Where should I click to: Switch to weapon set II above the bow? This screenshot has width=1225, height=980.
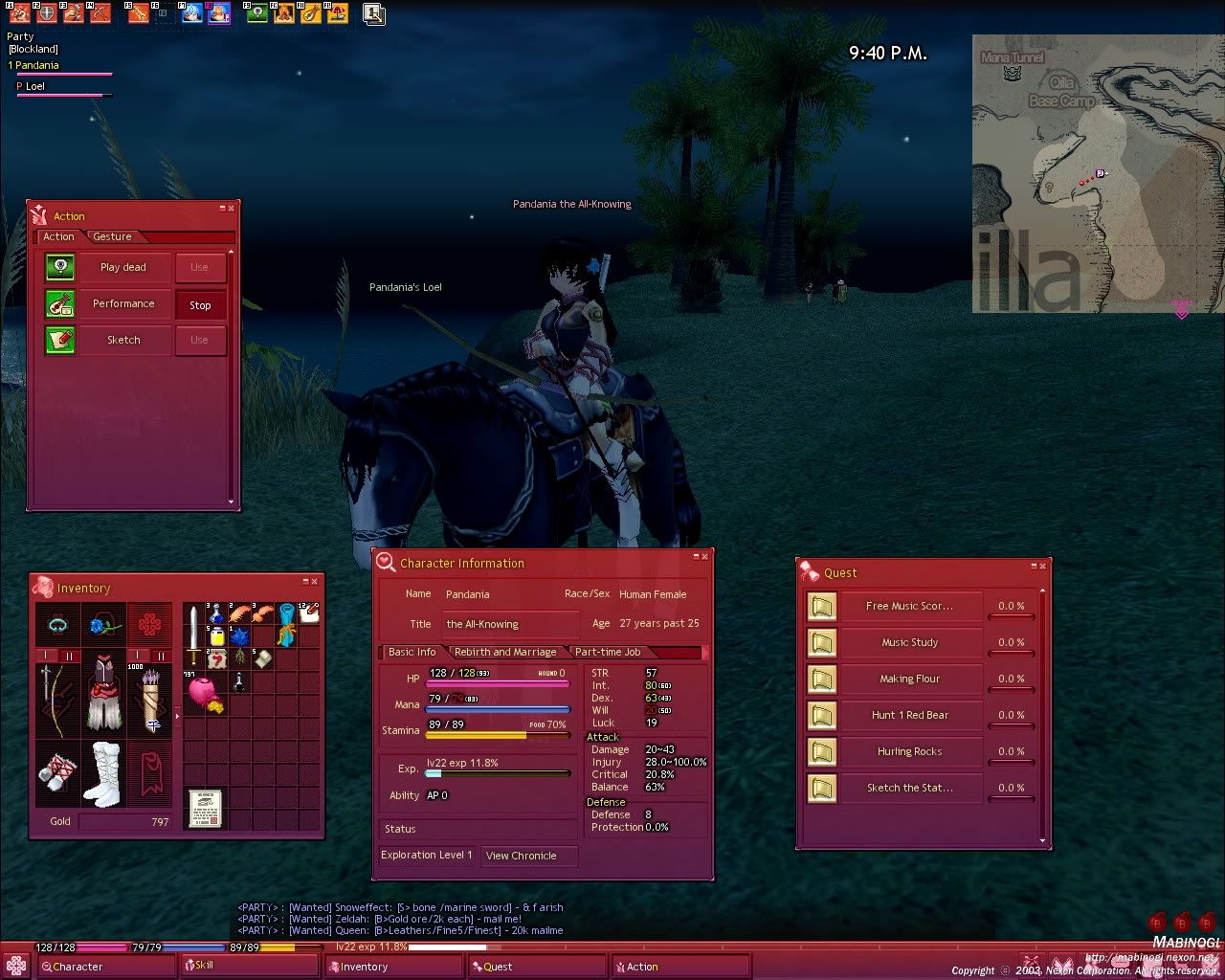tap(68, 656)
